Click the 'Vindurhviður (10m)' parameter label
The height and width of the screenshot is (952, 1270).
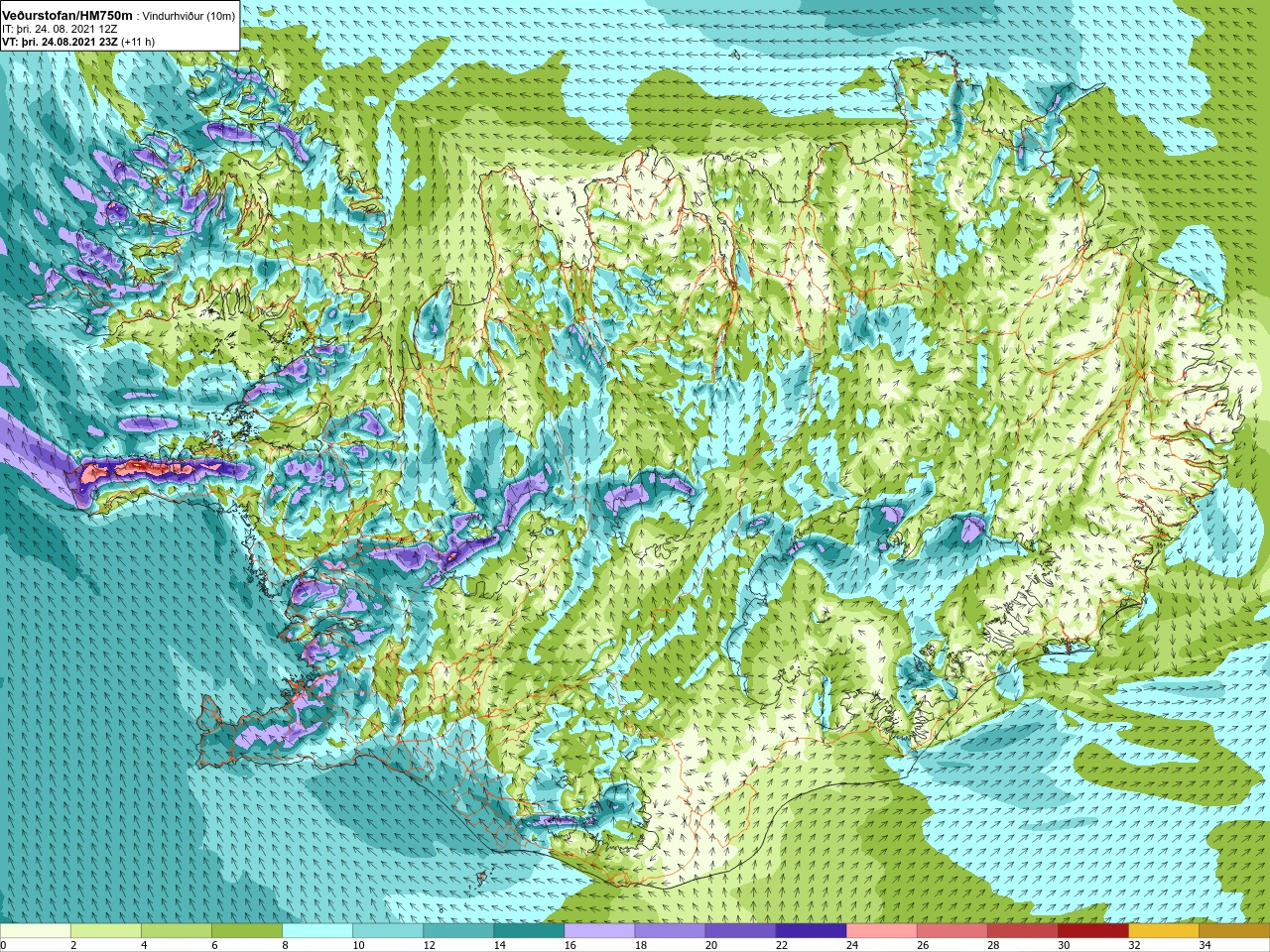click(x=189, y=16)
